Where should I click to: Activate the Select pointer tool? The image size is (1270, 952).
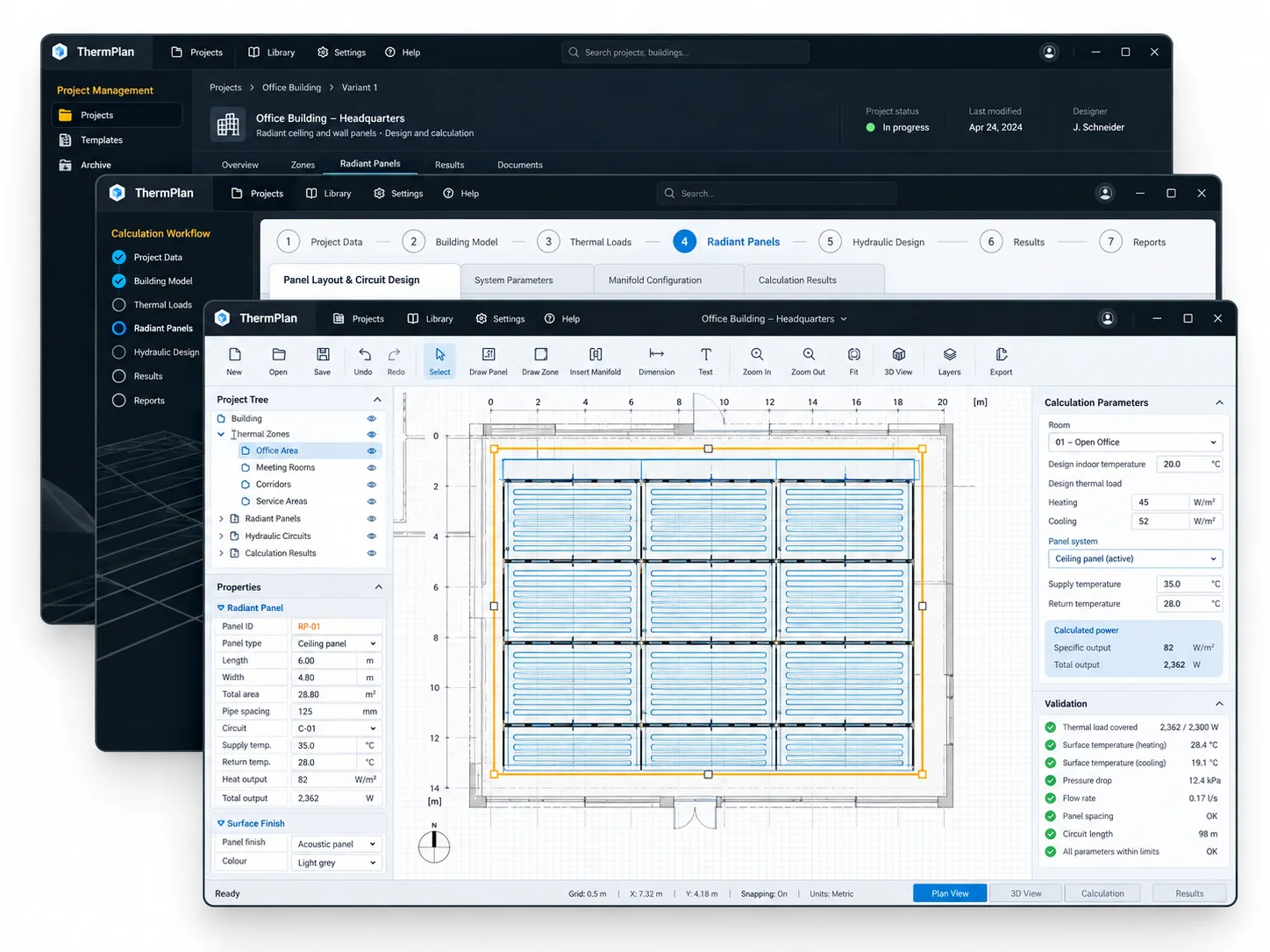click(x=439, y=360)
